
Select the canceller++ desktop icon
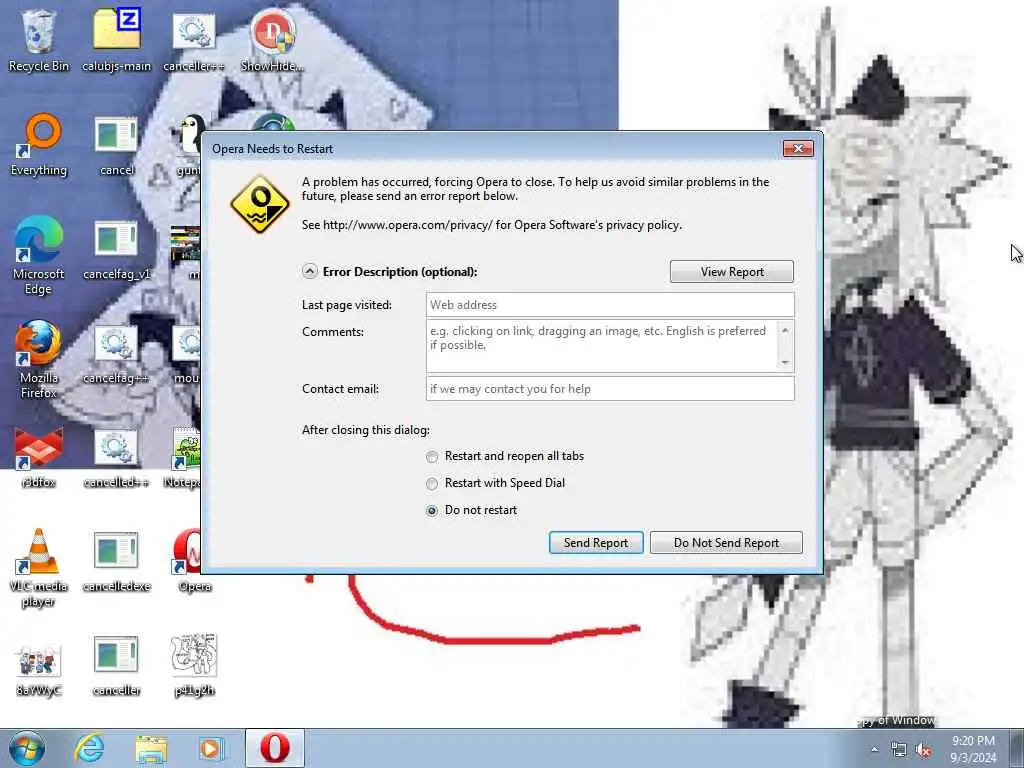coord(193,40)
